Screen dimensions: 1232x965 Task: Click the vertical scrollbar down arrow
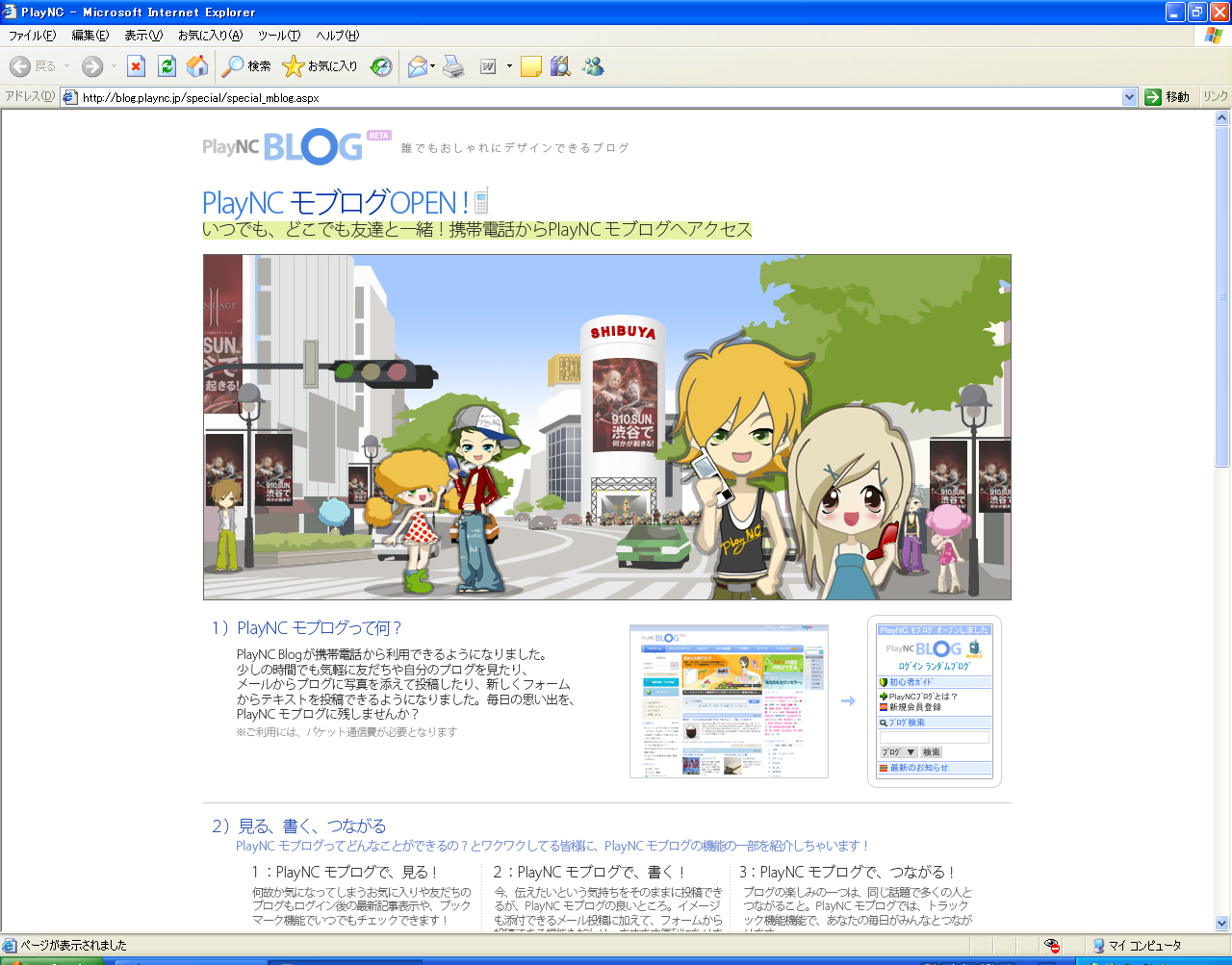pos(1222,924)
